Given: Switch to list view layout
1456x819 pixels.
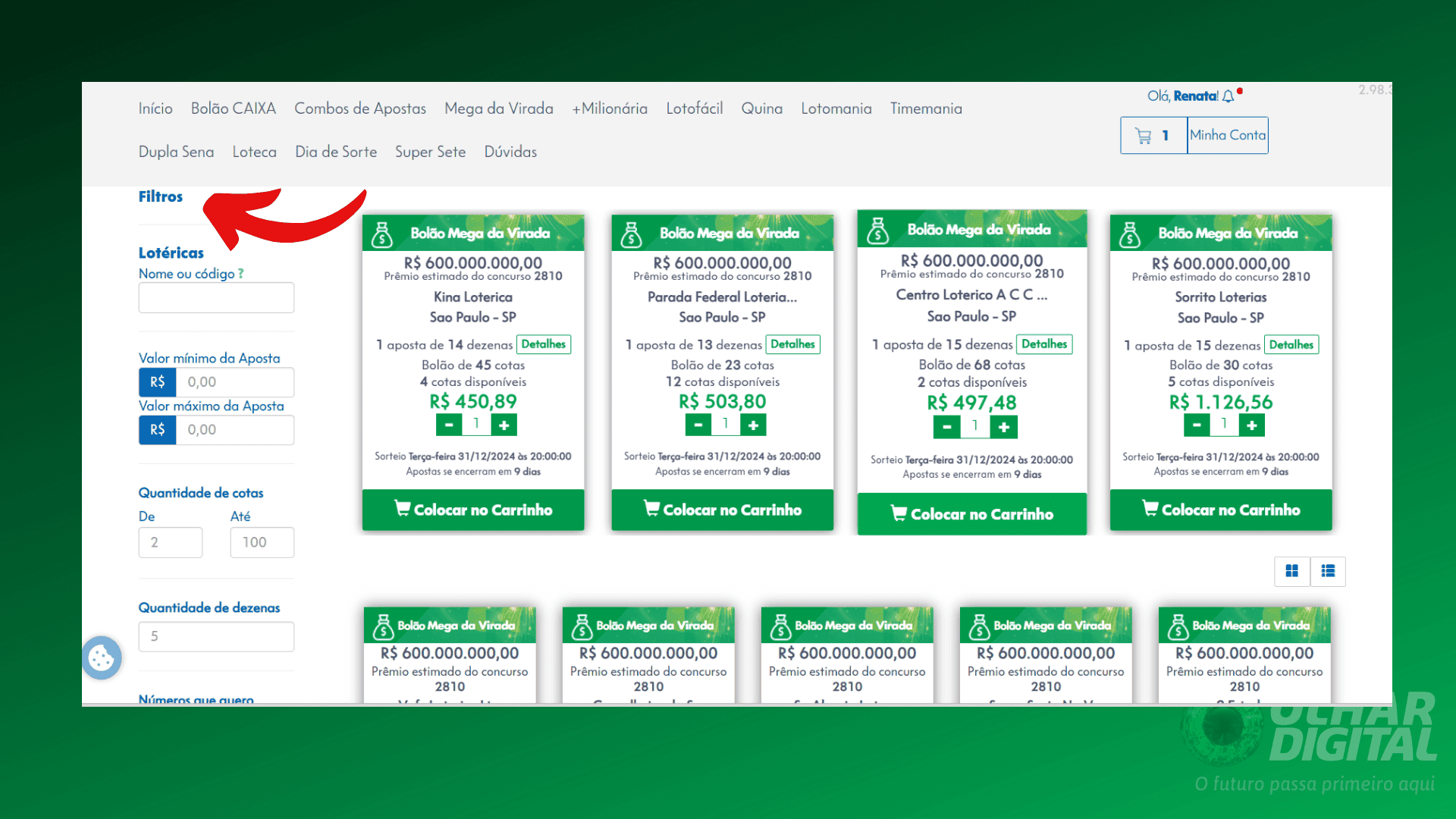Looking at the screenshot, I should (1328, 571).
